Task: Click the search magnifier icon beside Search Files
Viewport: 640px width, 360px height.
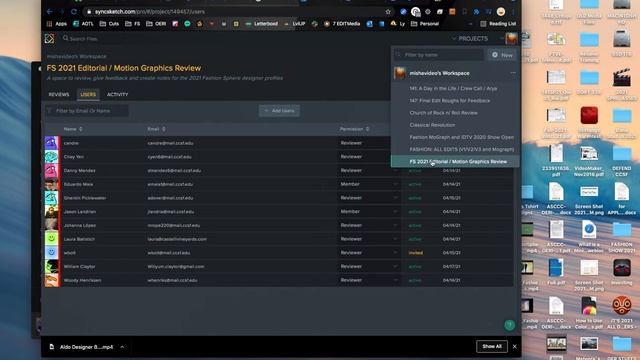Action: tap(65, 38)
